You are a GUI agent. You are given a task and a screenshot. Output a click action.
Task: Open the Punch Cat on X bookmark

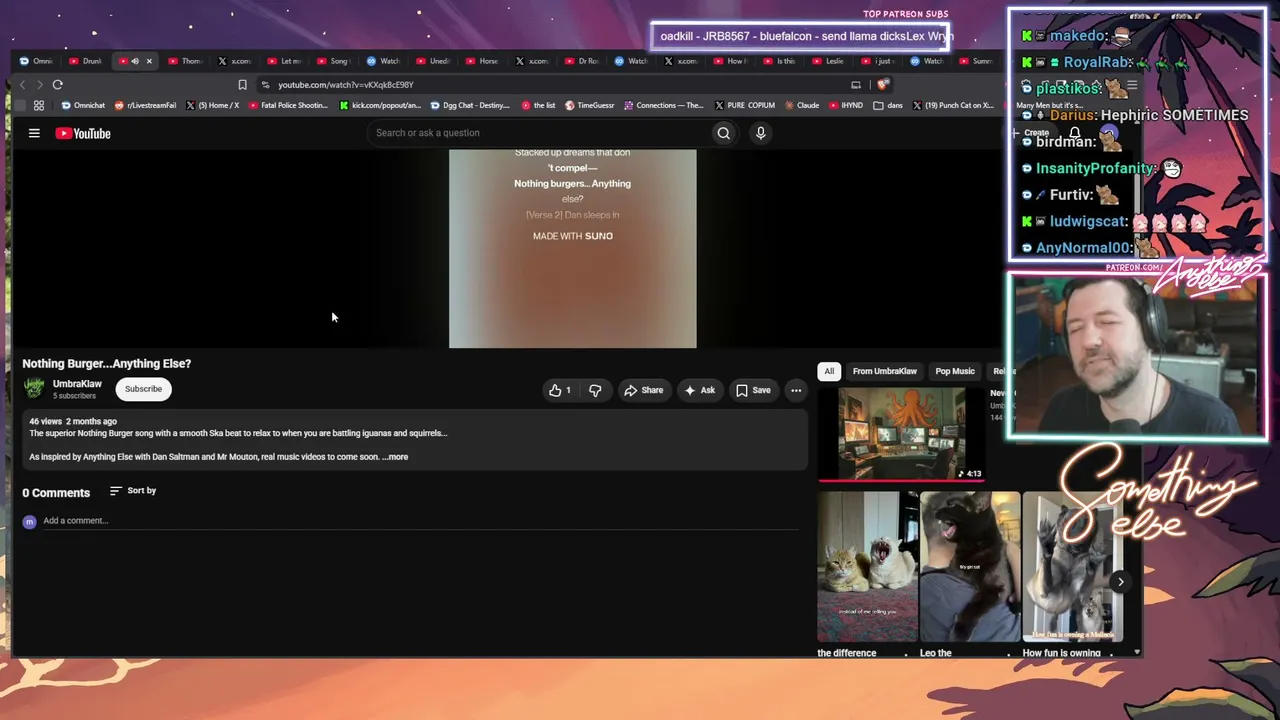click(x=951, y=105)
